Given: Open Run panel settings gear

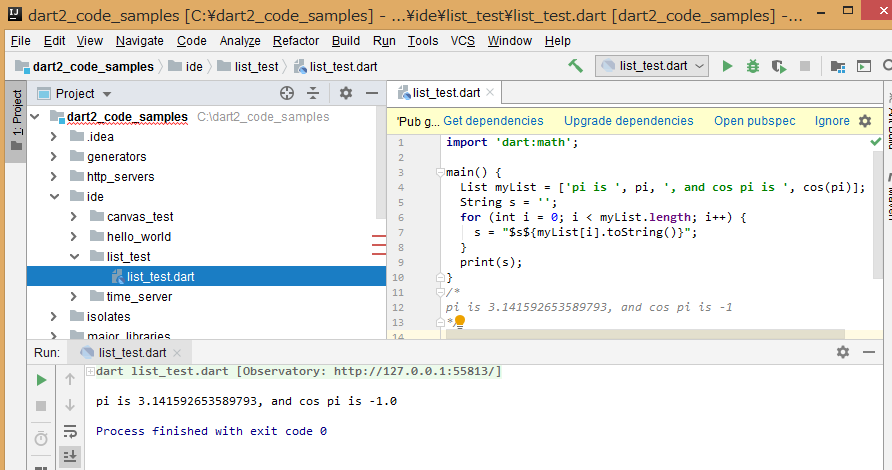Looking at the screenshot, I should [843, 352].
